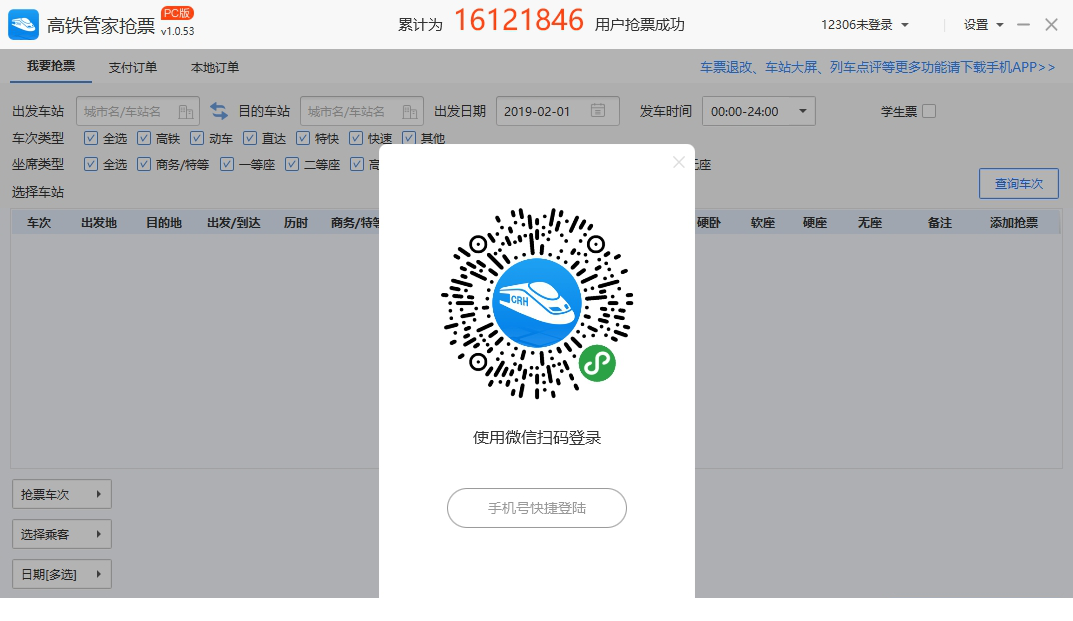Uncheck the 一等座 seat checkbox
This screenshot has height=621, width=1073.
[227, 164]
